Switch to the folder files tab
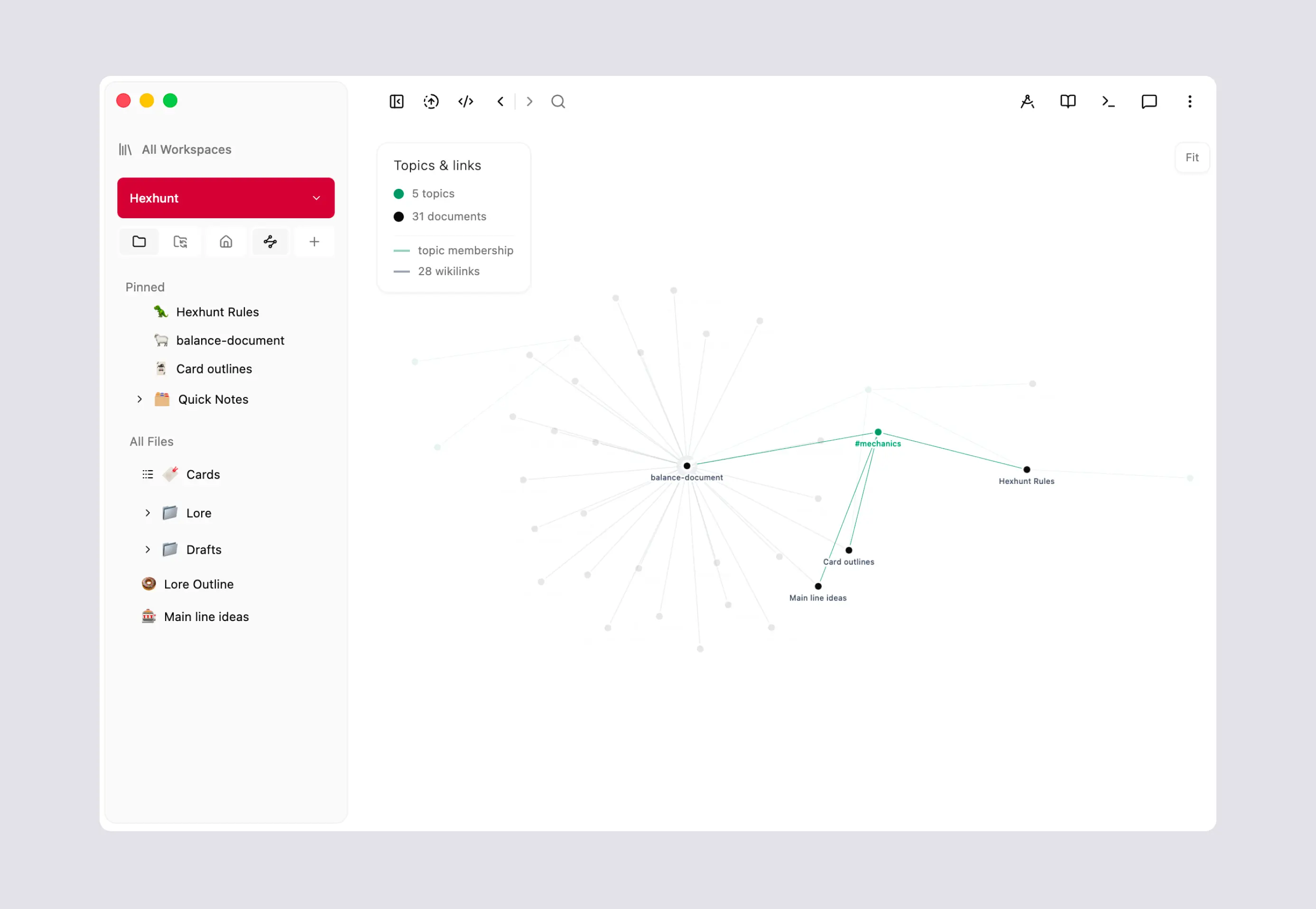 point(139,241)
